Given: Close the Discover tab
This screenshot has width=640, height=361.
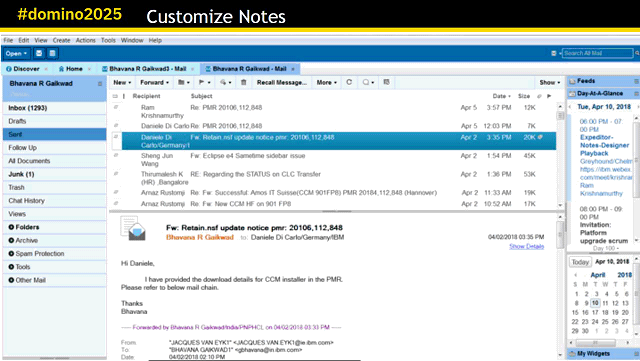Looking at the screenshot, I should coord(46,69).
